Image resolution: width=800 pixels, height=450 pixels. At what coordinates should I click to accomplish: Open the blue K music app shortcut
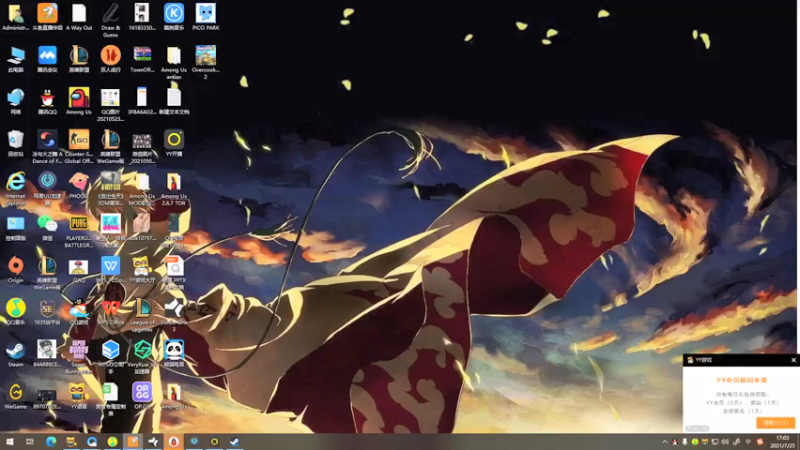pos(174,17)
